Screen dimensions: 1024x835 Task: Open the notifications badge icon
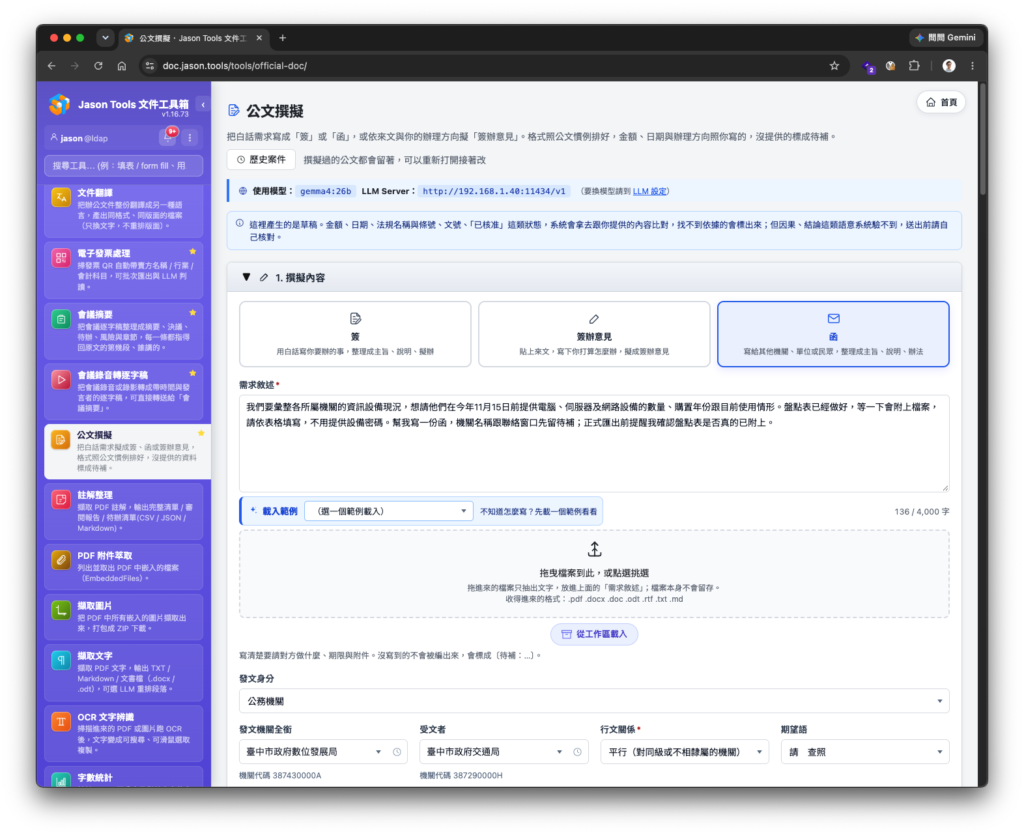click(168, 136)
